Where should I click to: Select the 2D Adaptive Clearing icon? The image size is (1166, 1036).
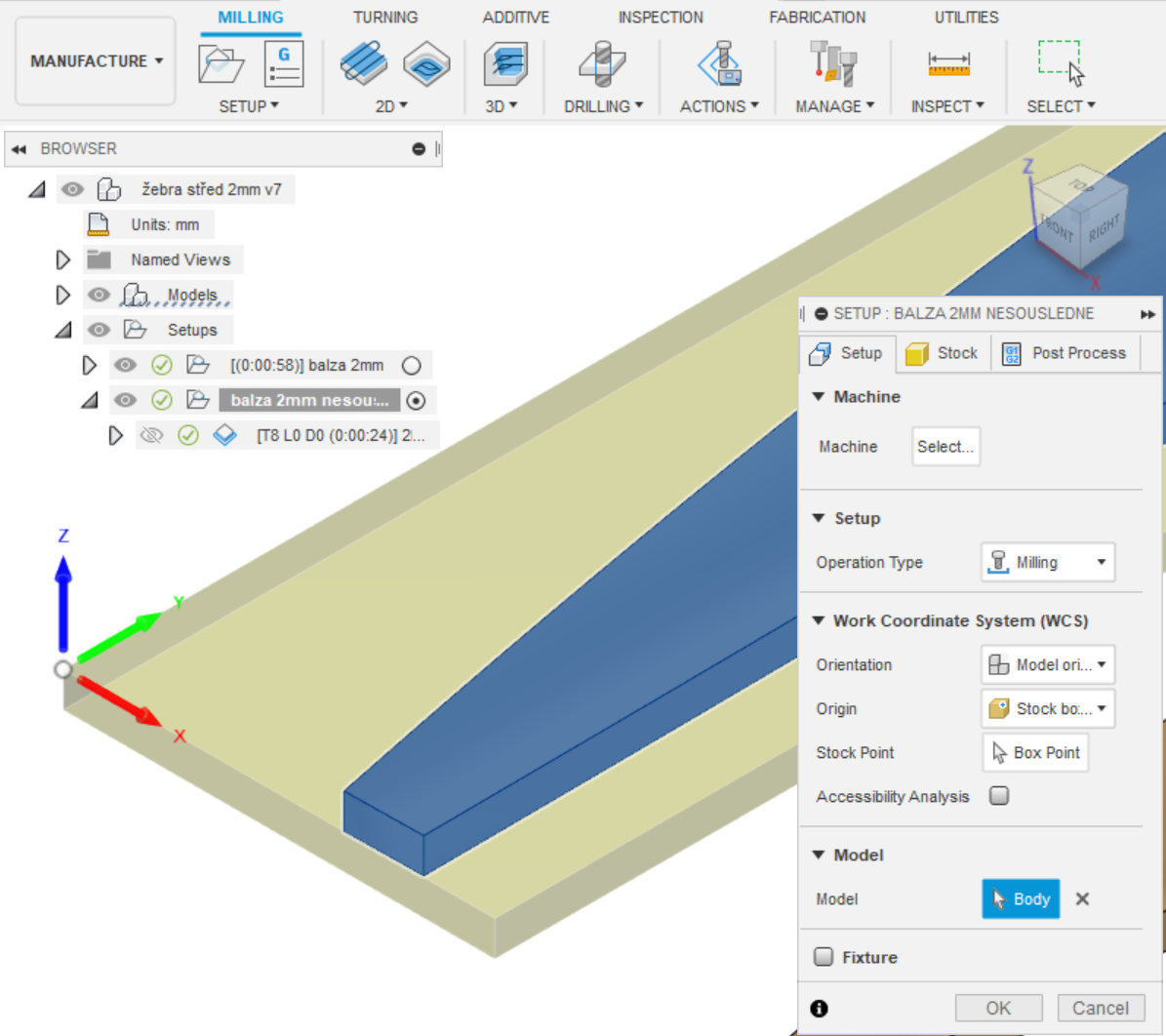pos(363,64)
